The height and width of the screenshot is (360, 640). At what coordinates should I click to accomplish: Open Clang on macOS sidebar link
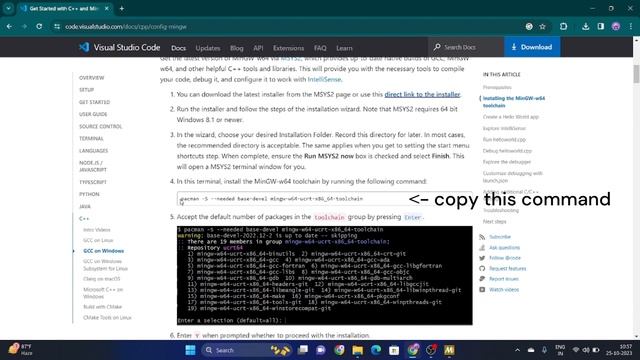[x=102, y=279]
